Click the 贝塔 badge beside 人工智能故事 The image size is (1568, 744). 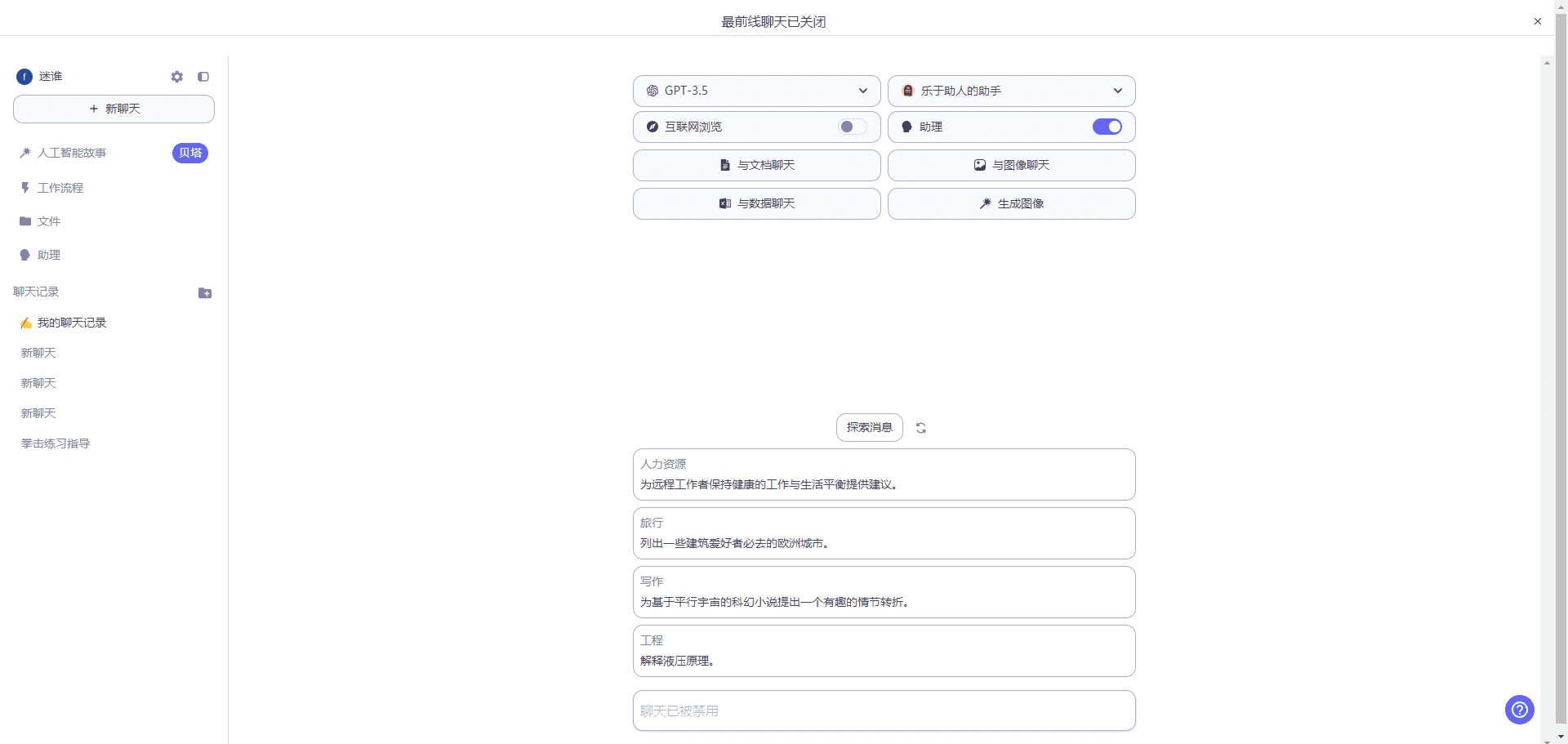(190, 153)
